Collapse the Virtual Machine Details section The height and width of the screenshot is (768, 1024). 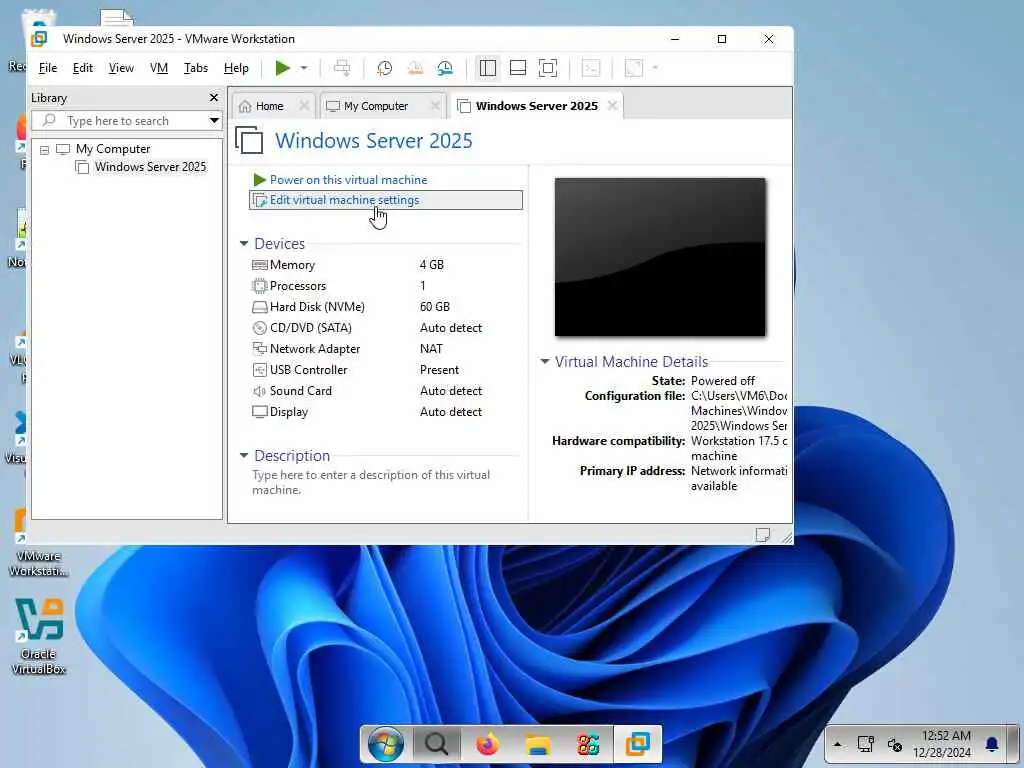(545, 361)
